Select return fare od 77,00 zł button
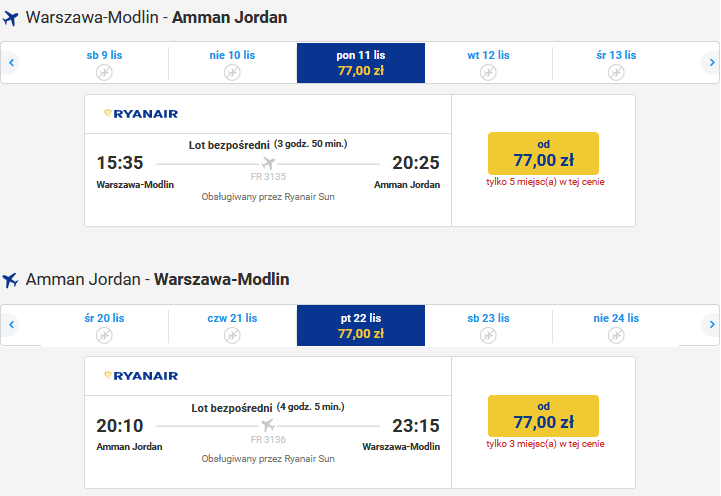 (x=544, y=416)
